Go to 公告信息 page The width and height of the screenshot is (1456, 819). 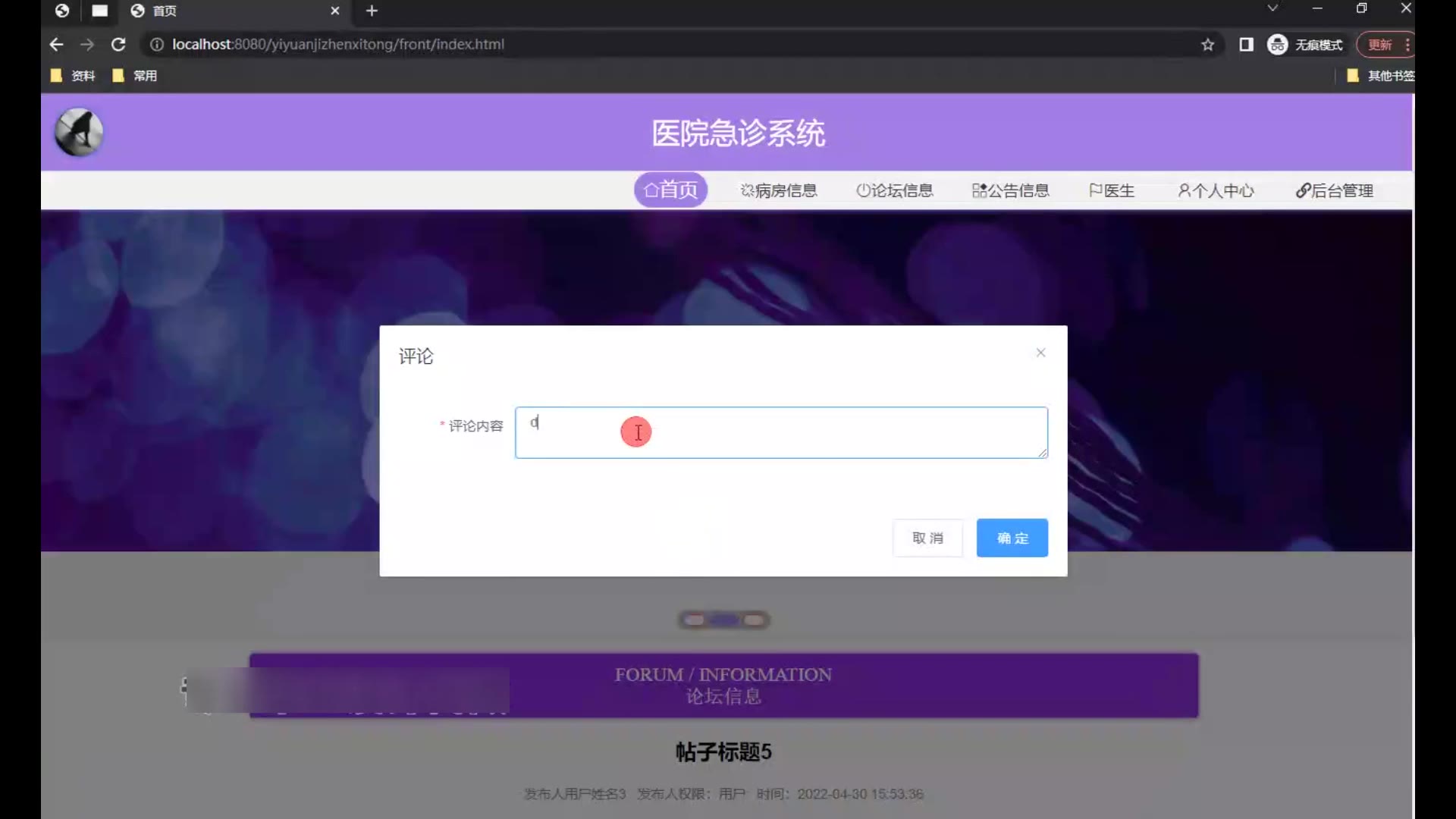tap(1011, 190)
